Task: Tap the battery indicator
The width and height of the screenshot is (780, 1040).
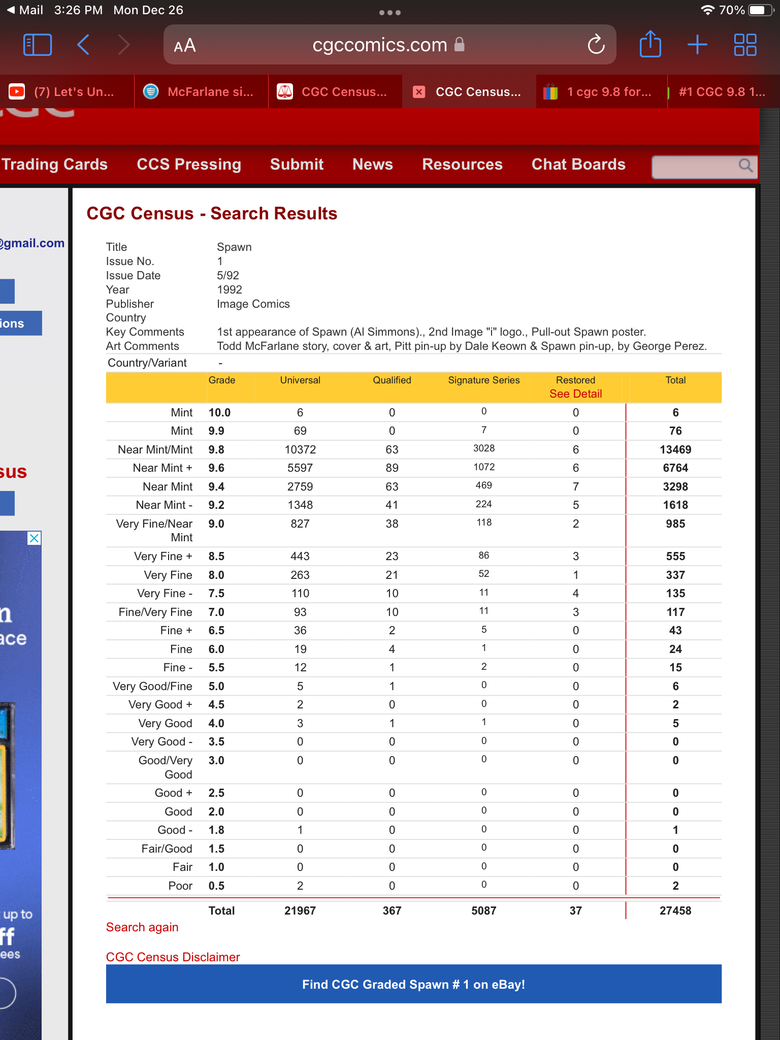Action: point(760,10)
